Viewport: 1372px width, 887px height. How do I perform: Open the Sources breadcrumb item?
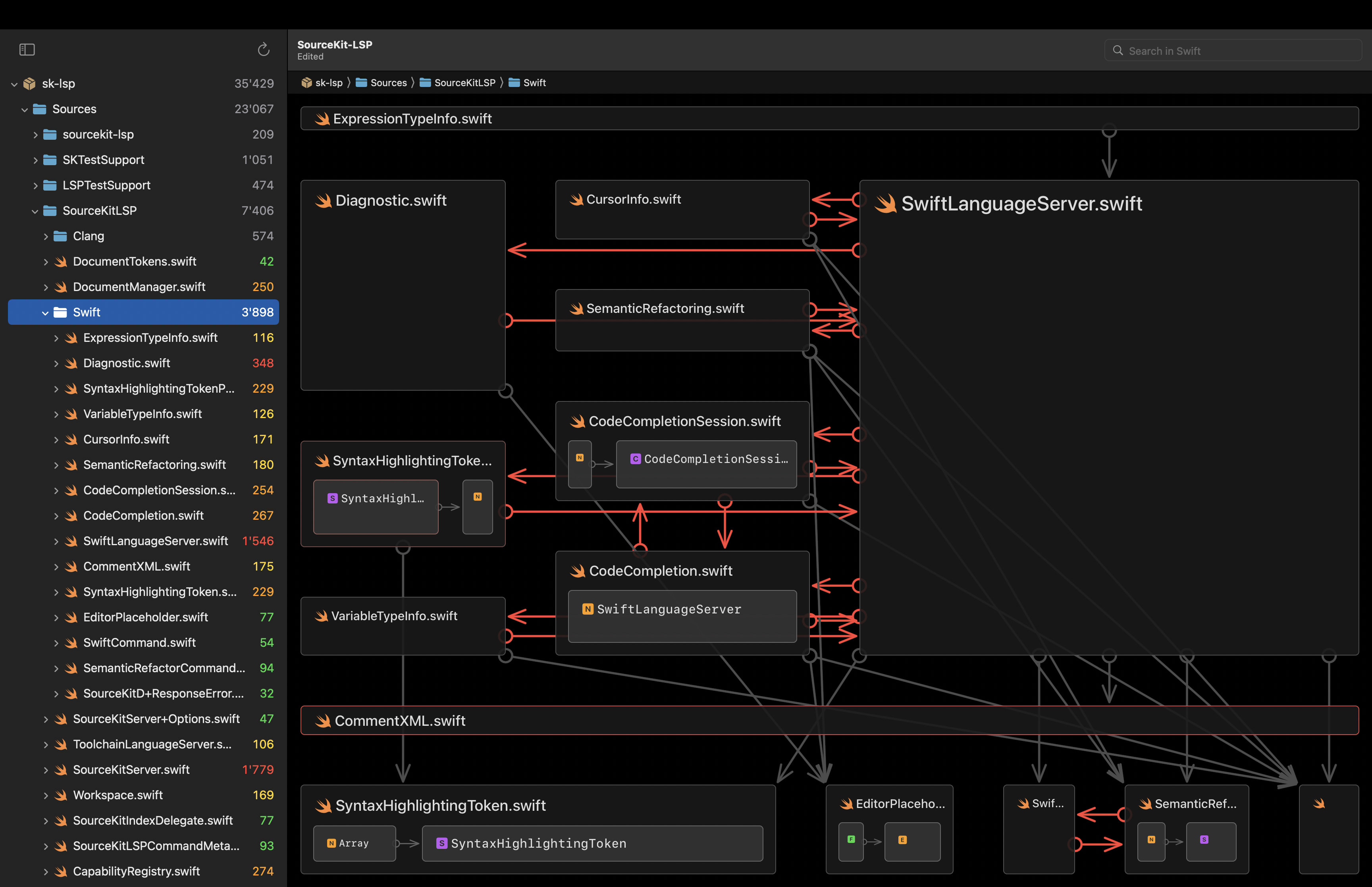click(x=381, y=83)
